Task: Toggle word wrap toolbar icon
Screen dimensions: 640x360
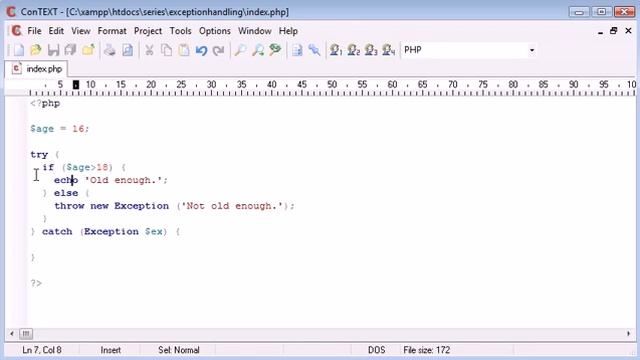Action: point(297,50)
